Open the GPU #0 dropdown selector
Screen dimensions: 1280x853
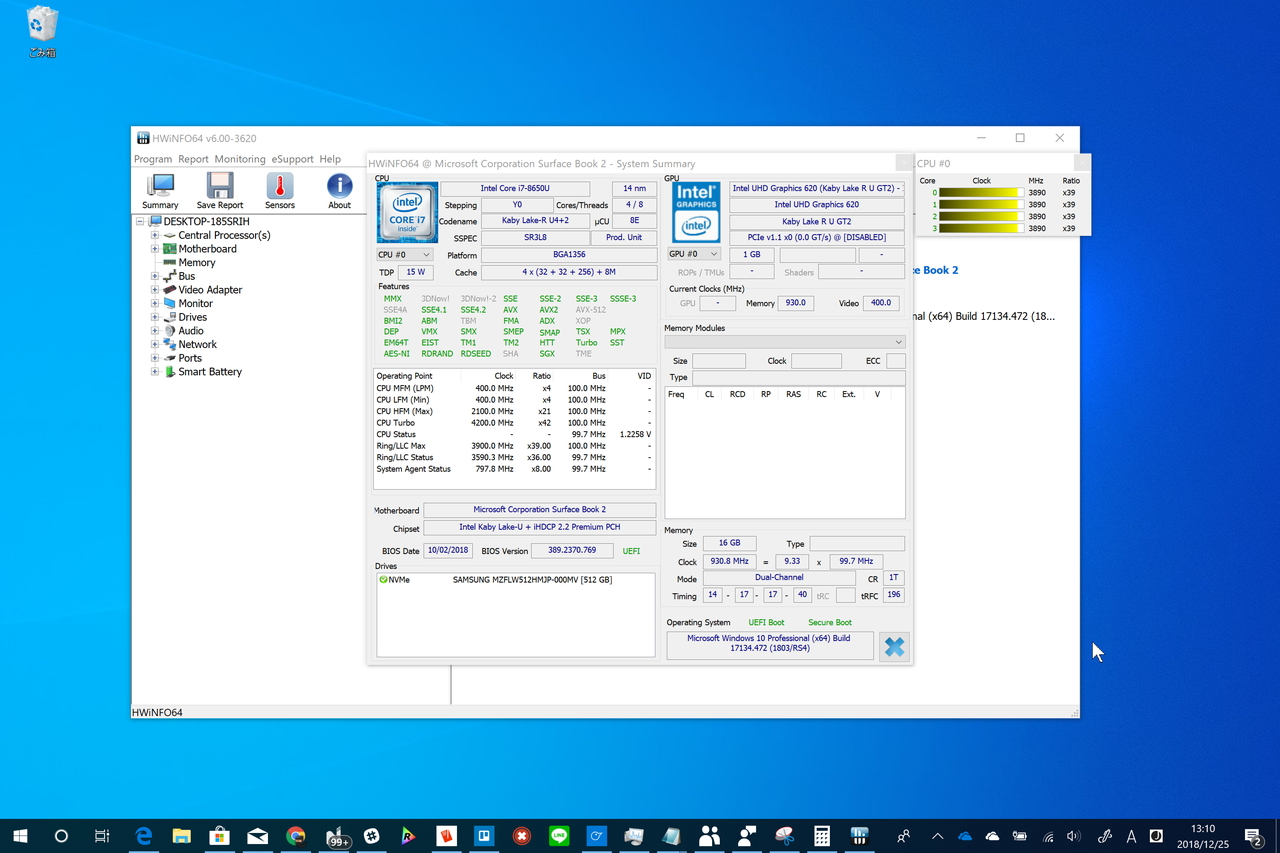tap(692, 254)
